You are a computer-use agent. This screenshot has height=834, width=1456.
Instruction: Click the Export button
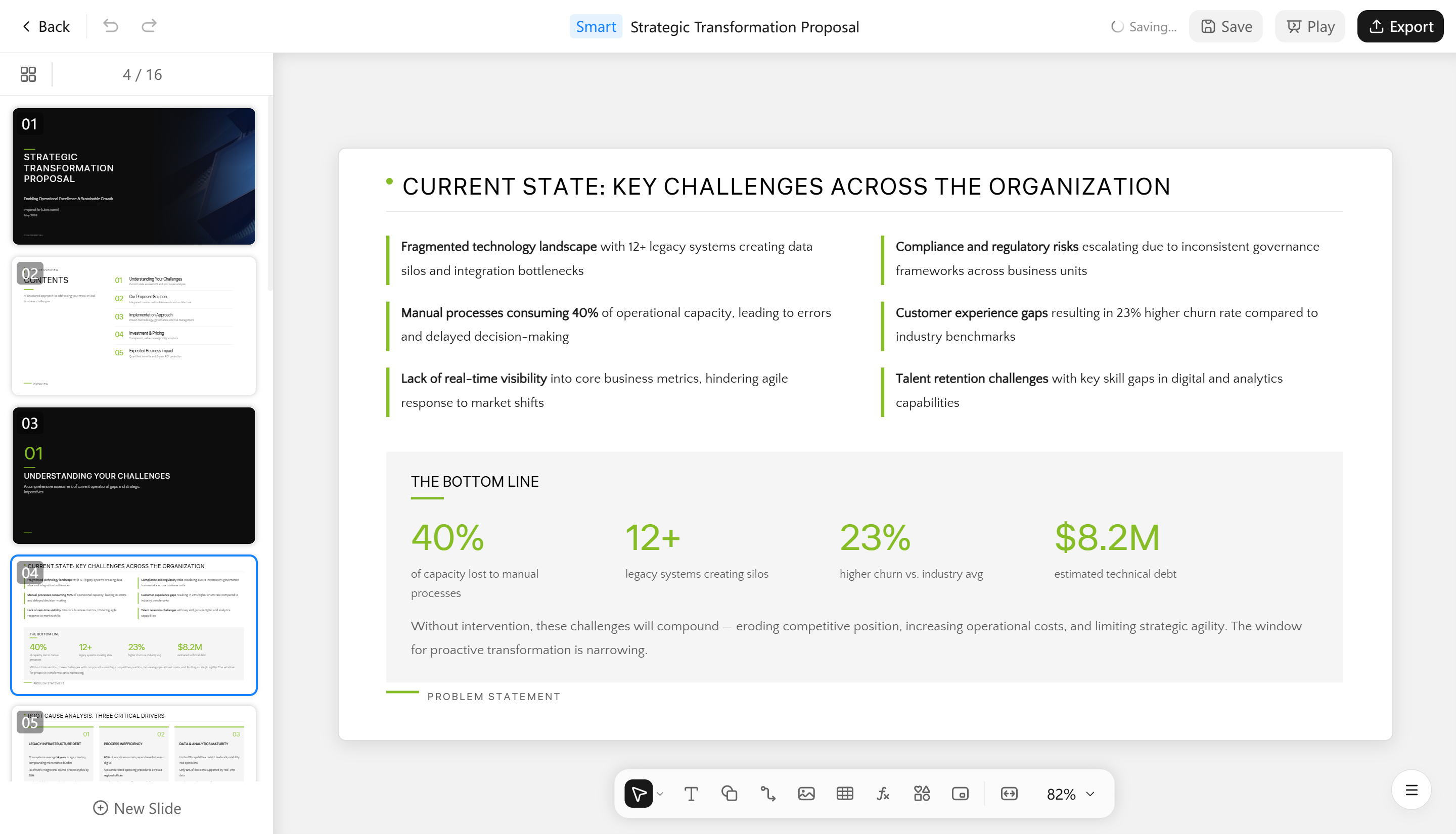(1400, 26)
